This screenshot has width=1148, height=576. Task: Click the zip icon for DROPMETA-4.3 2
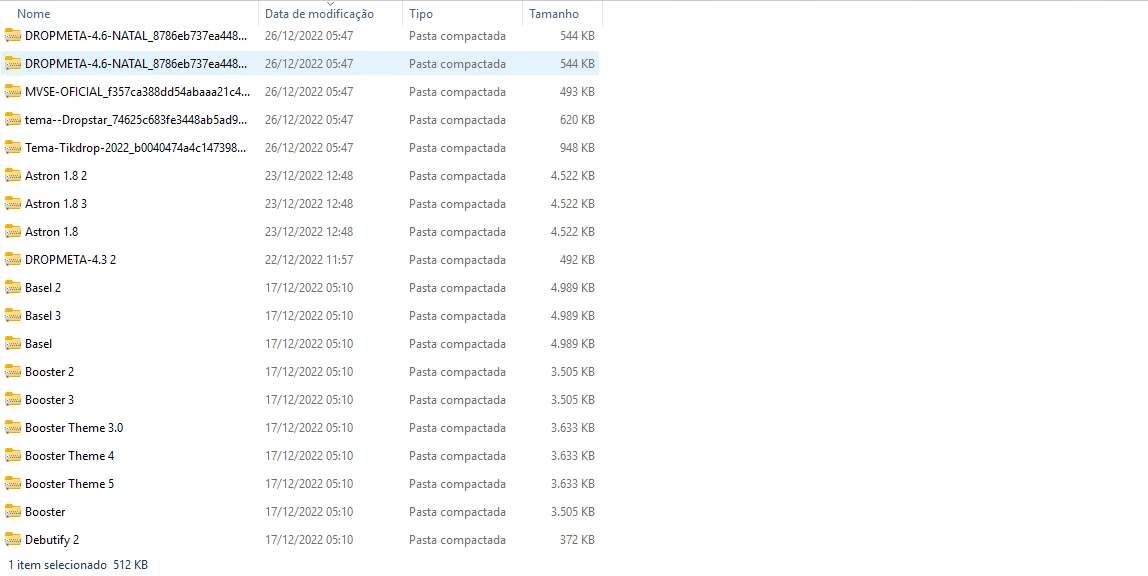click(13, 260)
